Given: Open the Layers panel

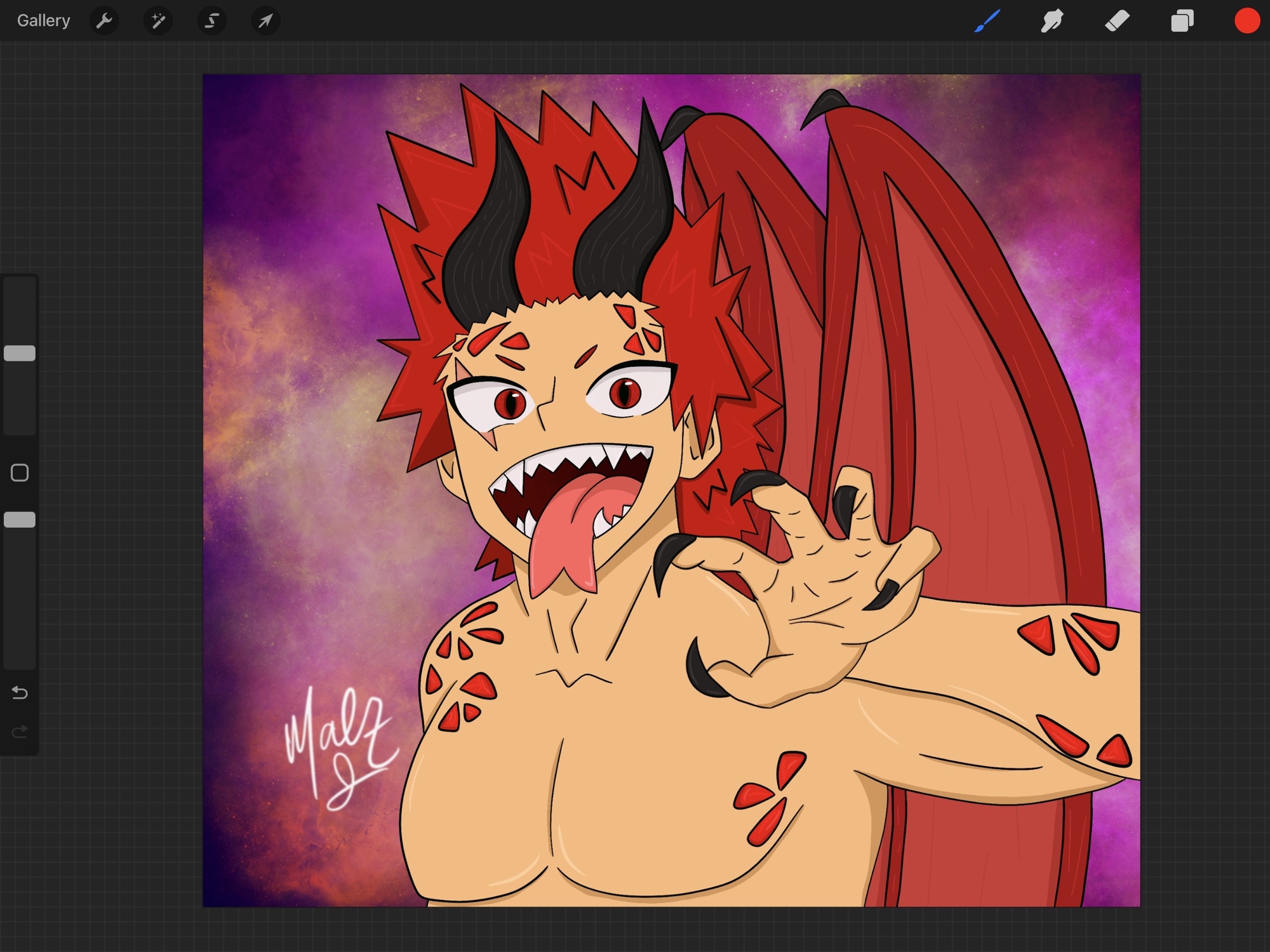Looking at the screenshot, I should coord(1182,21).
